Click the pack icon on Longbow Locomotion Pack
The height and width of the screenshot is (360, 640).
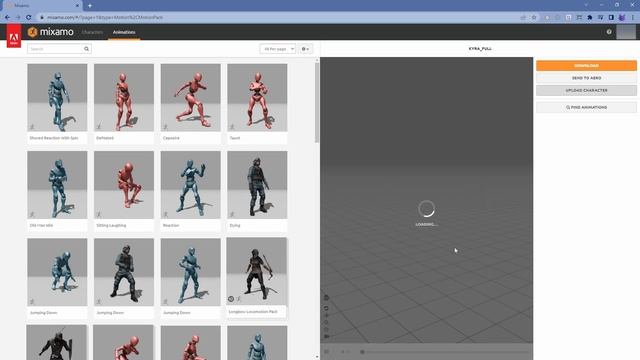click(x=231, y=299)
